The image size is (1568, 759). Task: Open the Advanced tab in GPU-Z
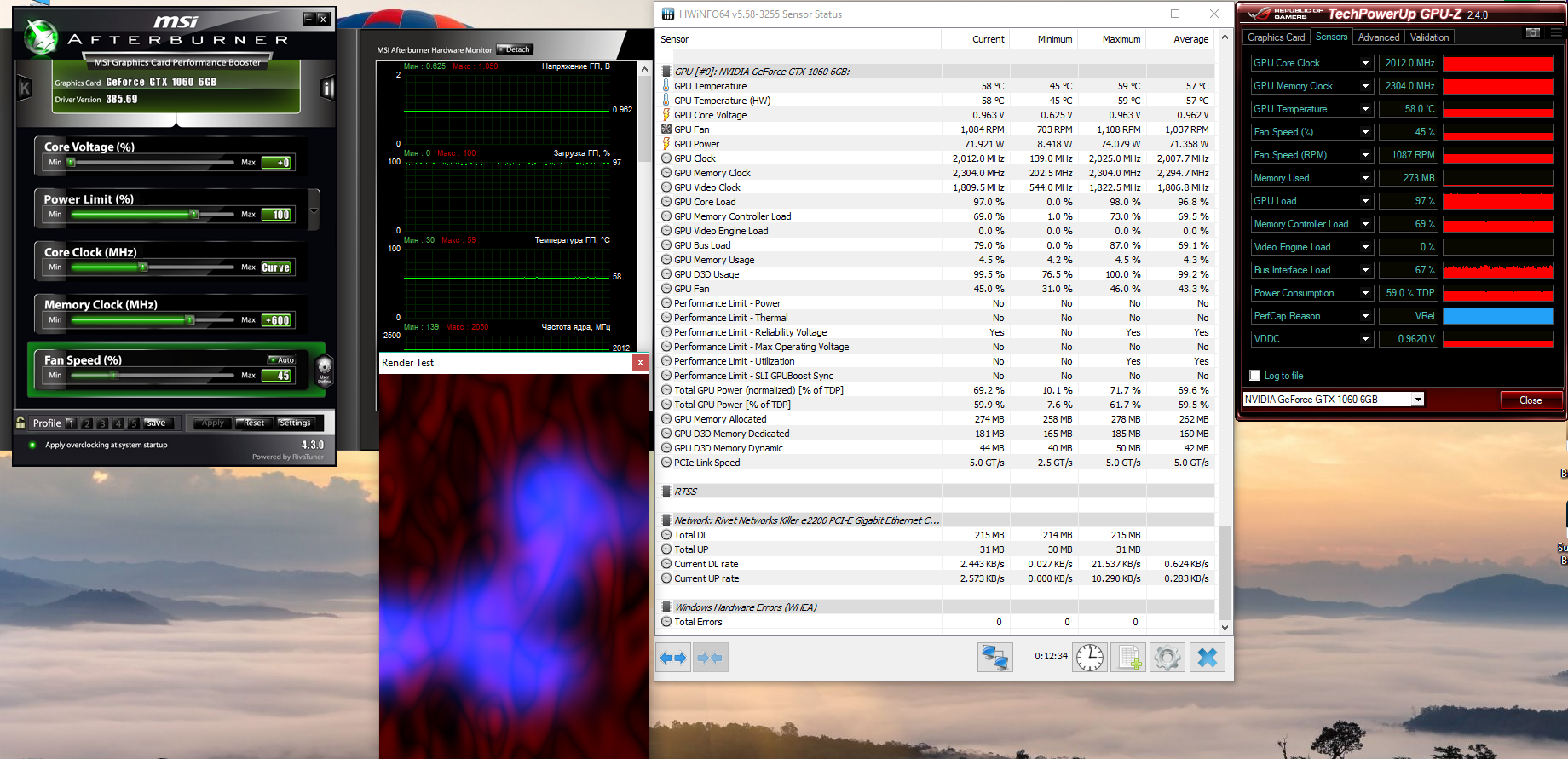[x=1379, y=37]
